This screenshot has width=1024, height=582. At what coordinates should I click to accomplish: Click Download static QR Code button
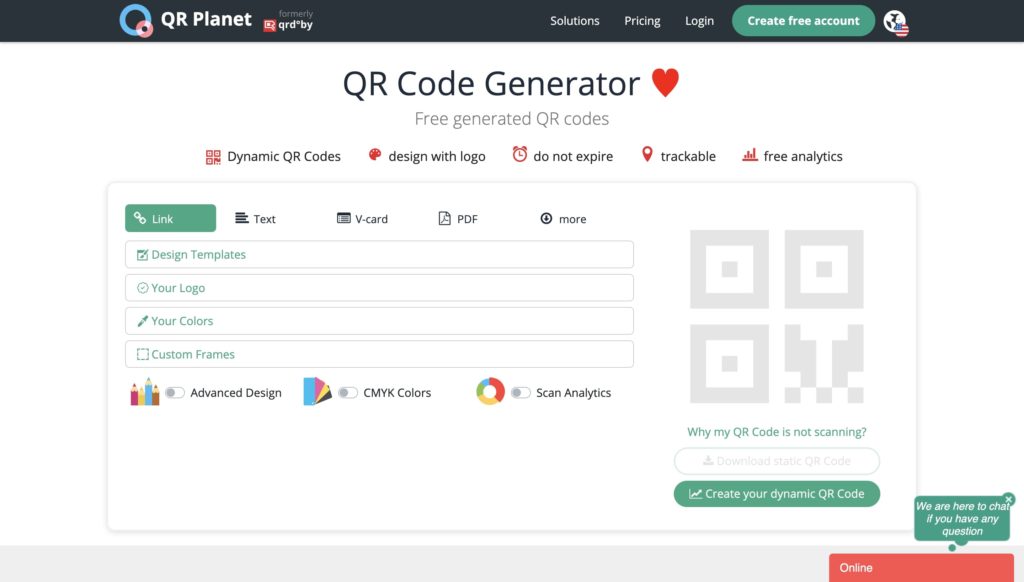coord(776,461)
